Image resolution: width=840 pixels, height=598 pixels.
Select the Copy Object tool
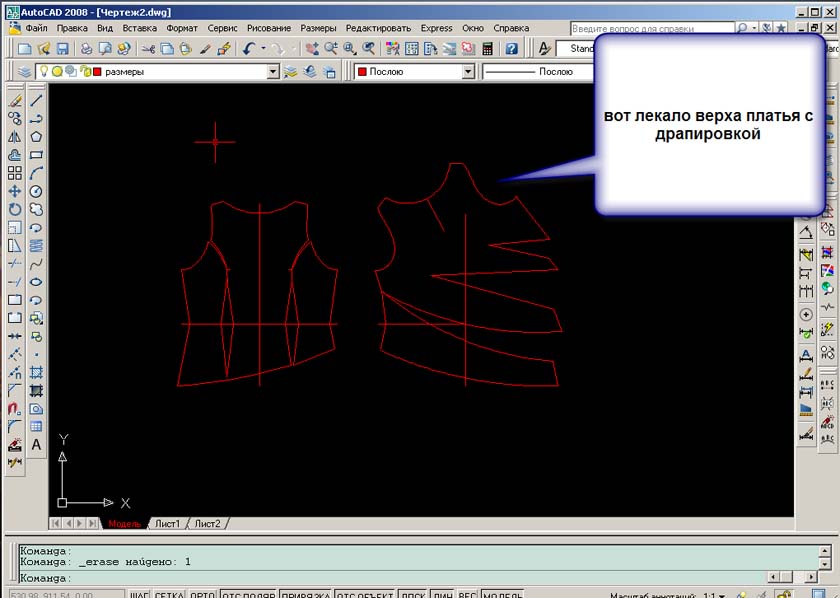15,118
